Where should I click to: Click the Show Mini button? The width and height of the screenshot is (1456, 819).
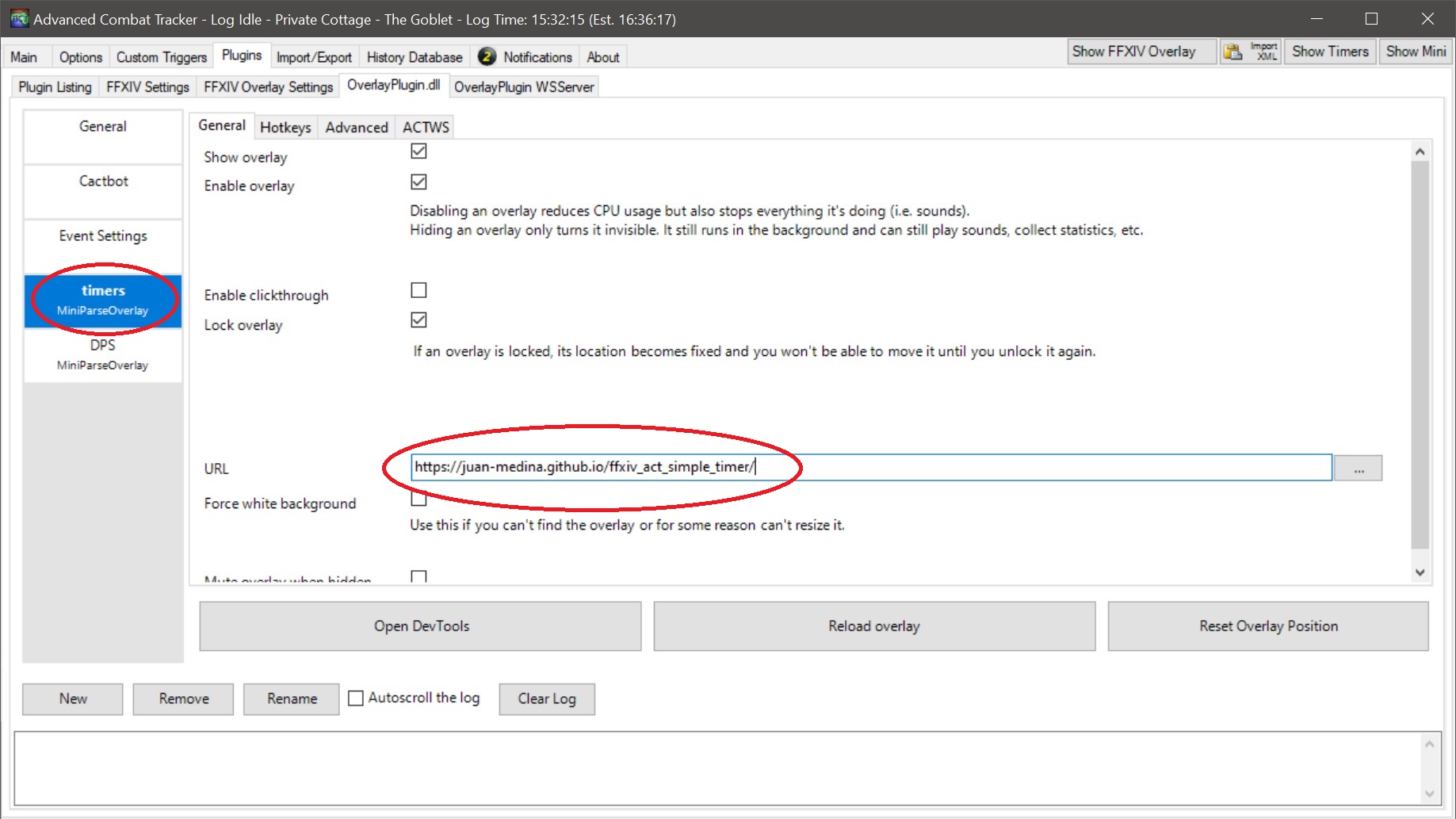pos(1416,52)
